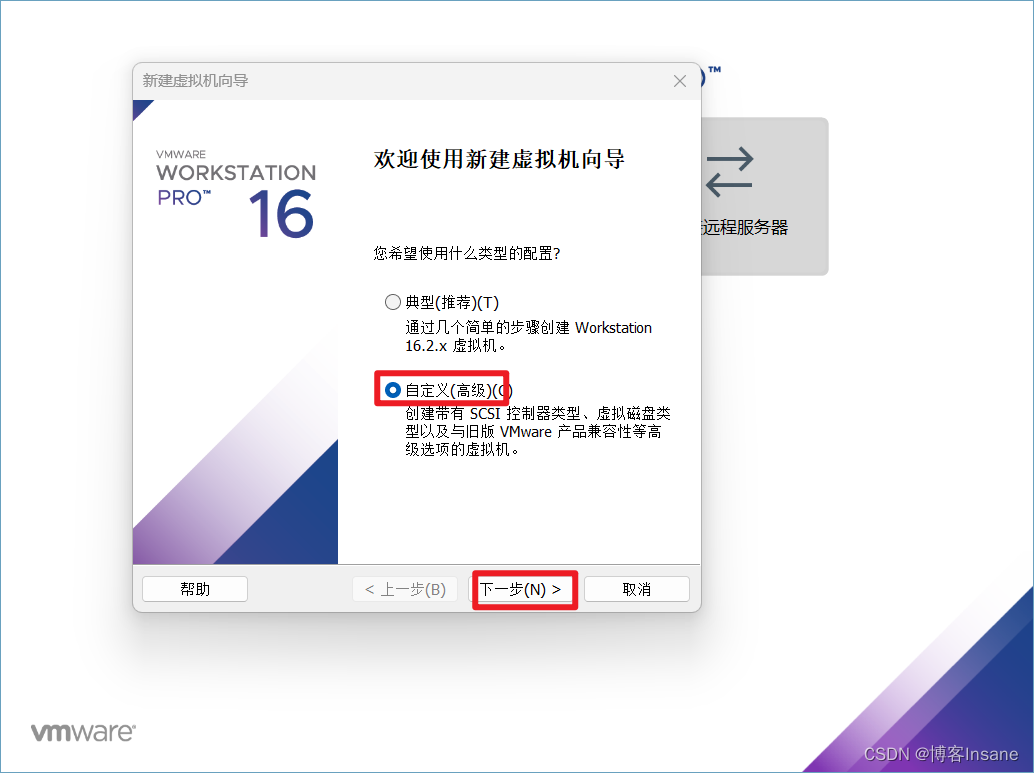
Task: Click the 上一步(B) button
Action: coord(405,589)
